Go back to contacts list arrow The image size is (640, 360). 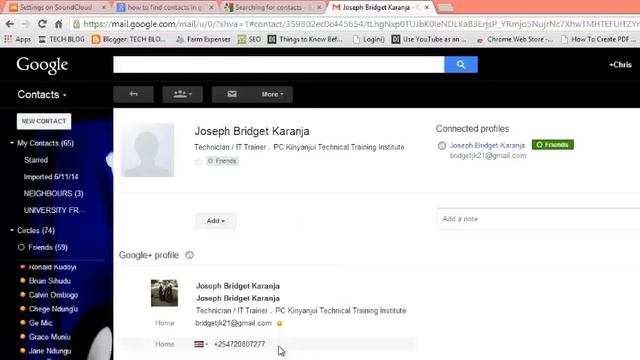tap(133, 94)
